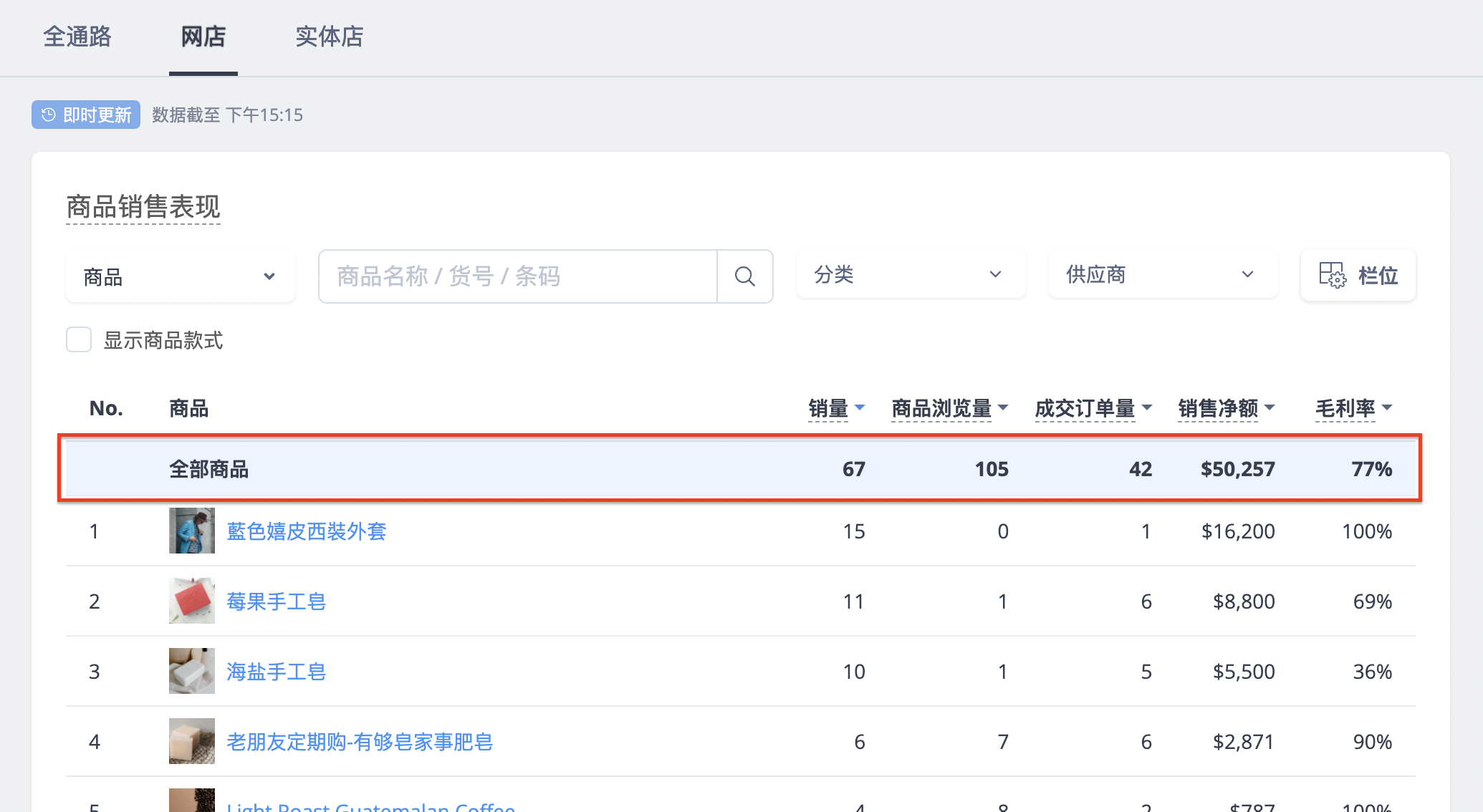Click the magnifier search icon

(x=745, y=276)
